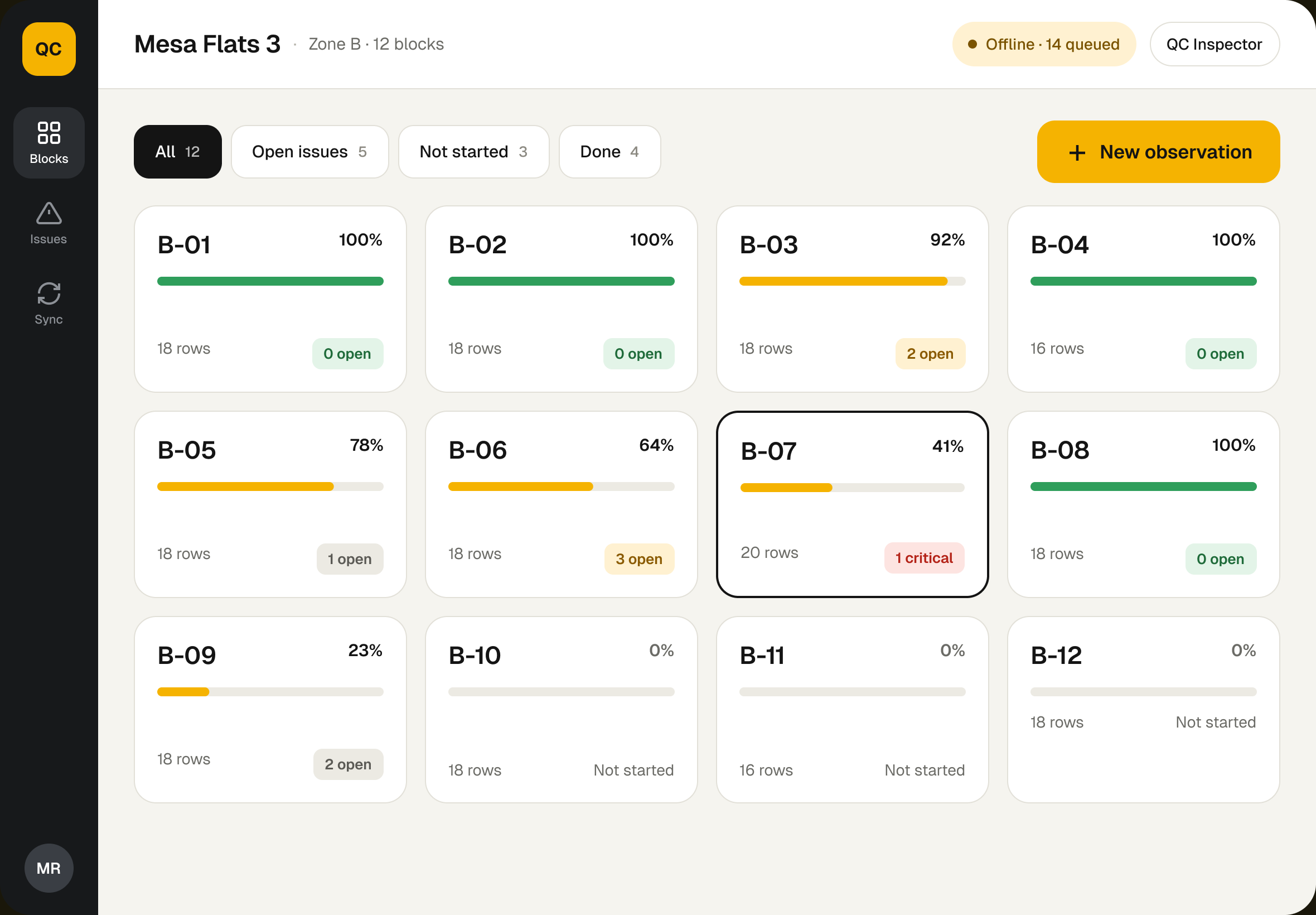Click the Not started label on B-10
Viewport: 1316px width, 915px height.
[633, 770]
